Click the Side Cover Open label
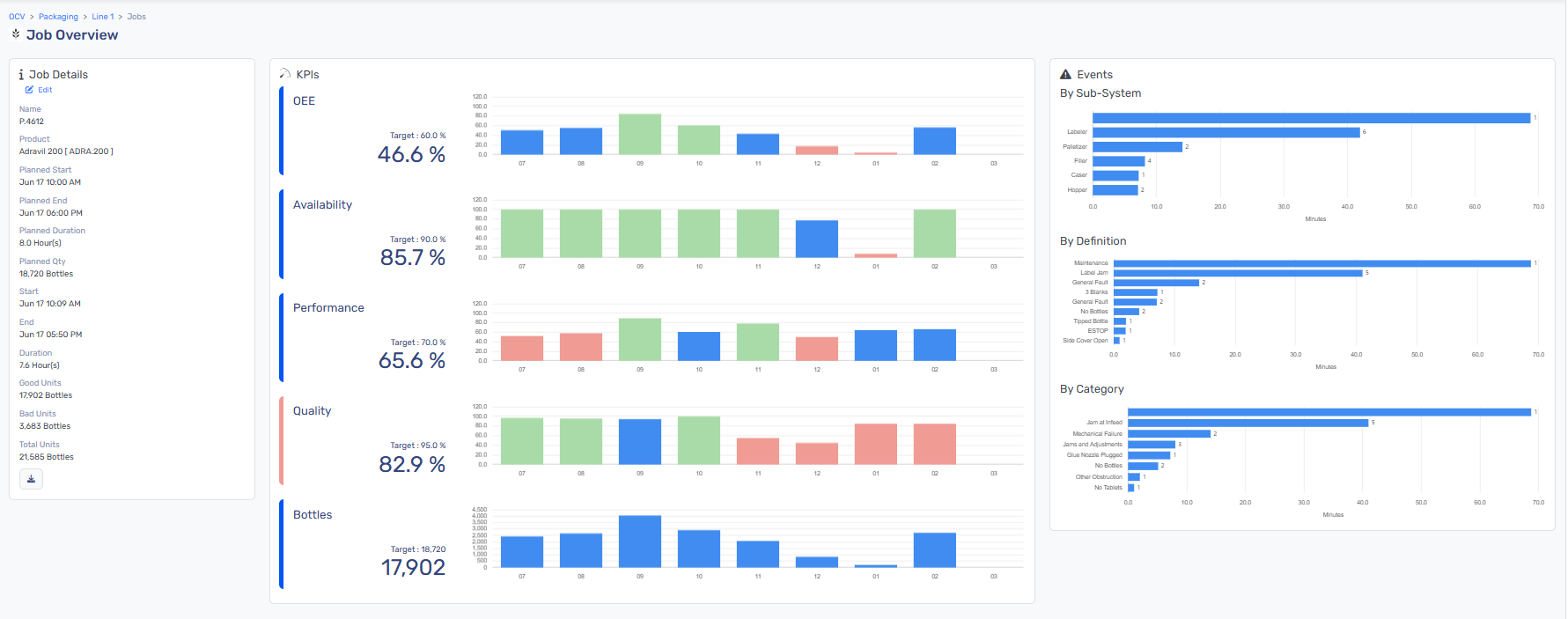This screenshot has width=1568, height=619. pyautogui.click(x=1086, y=341)
